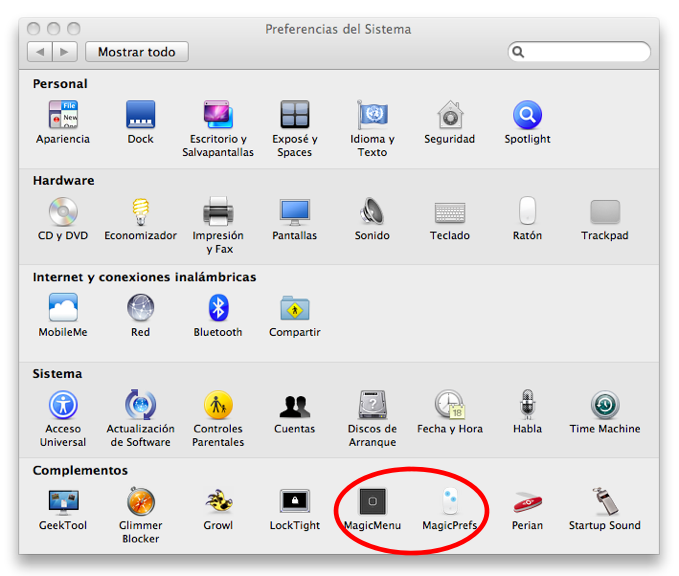Open Perian preference pane
Viewport: 679px width, 576px height.
[527, 501]
